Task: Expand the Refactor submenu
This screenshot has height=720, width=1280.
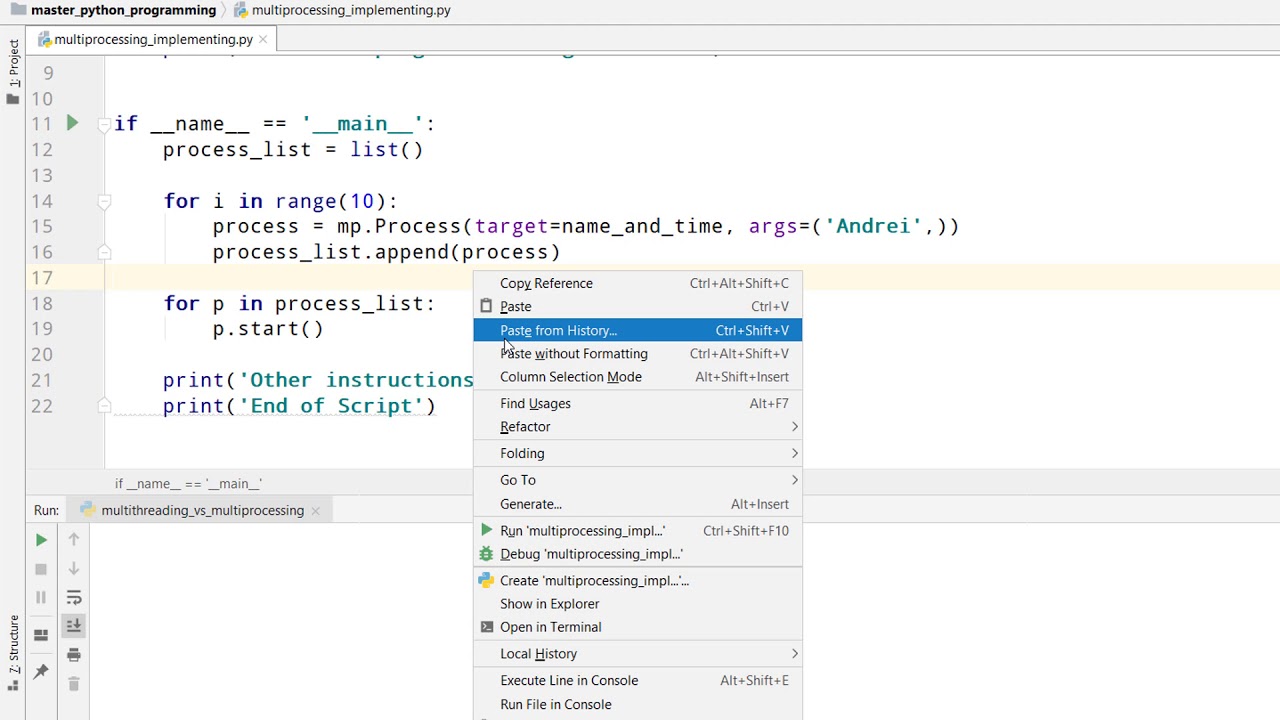Action: [x=637, y=426]
